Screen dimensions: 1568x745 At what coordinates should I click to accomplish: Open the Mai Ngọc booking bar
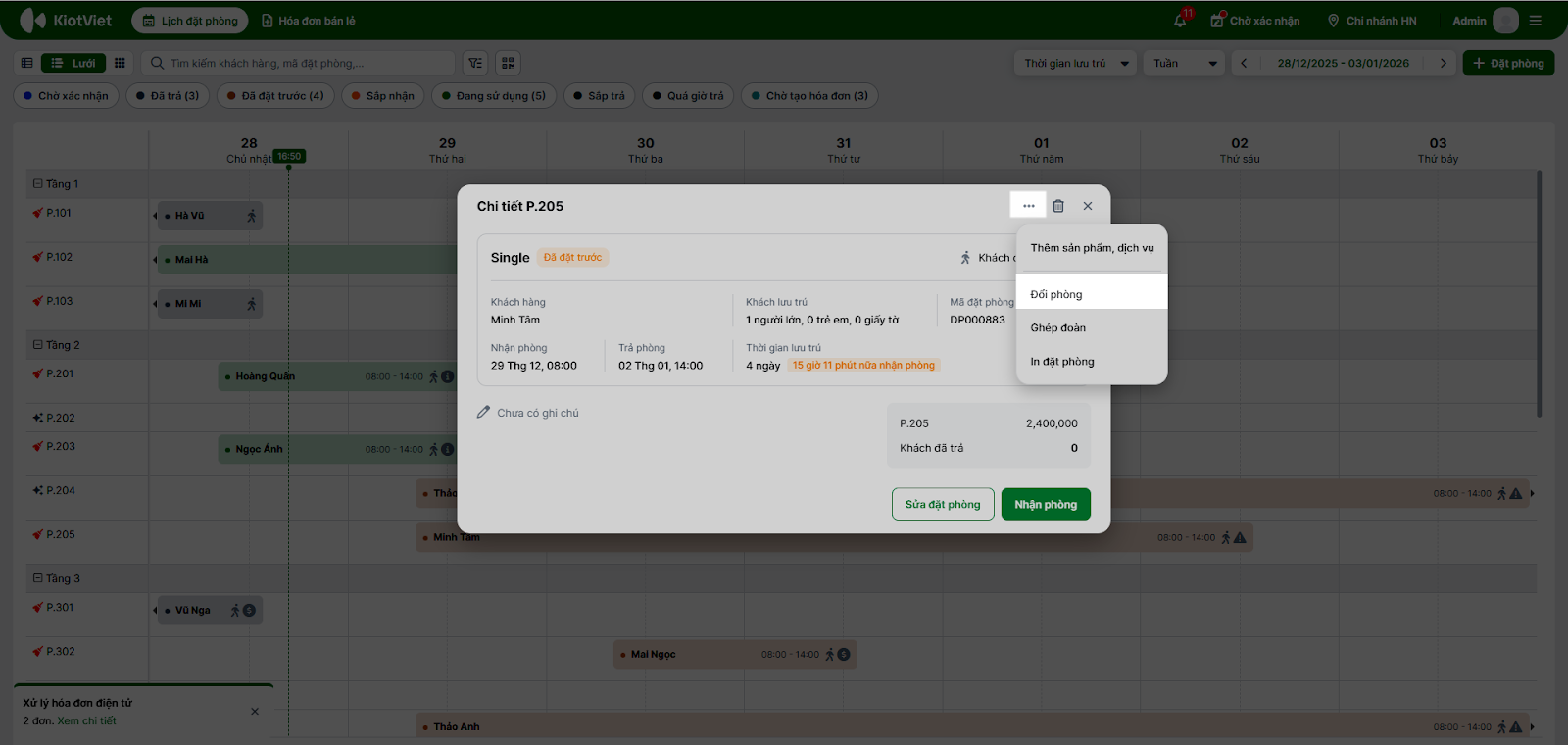click(x=735, y=654)
